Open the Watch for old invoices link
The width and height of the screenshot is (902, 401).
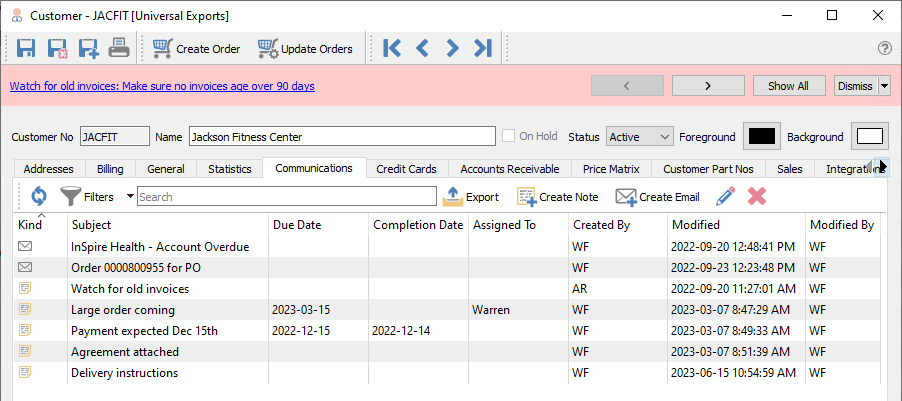click(162, 86)
